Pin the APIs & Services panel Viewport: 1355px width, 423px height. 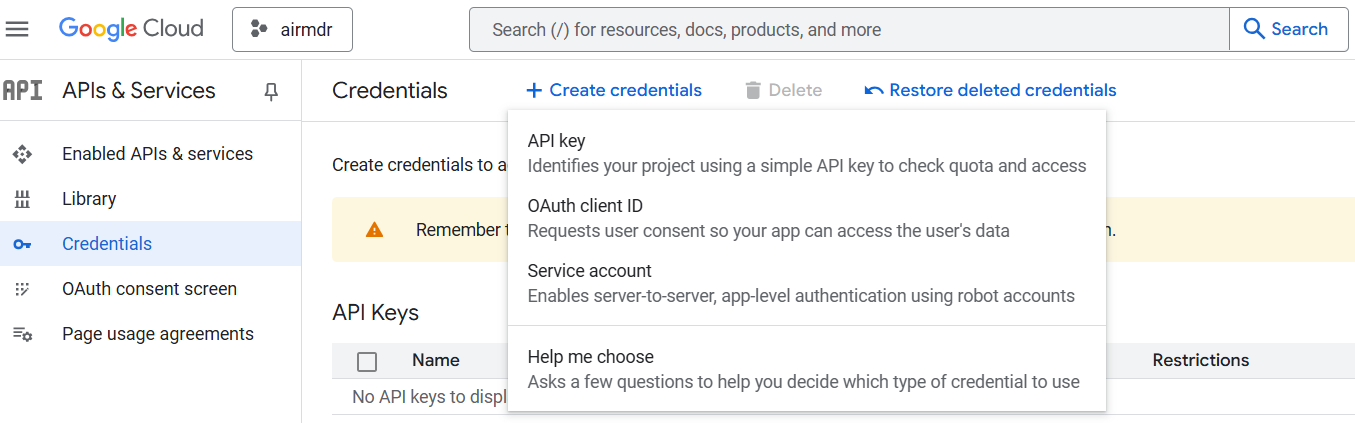click(271, 91)
